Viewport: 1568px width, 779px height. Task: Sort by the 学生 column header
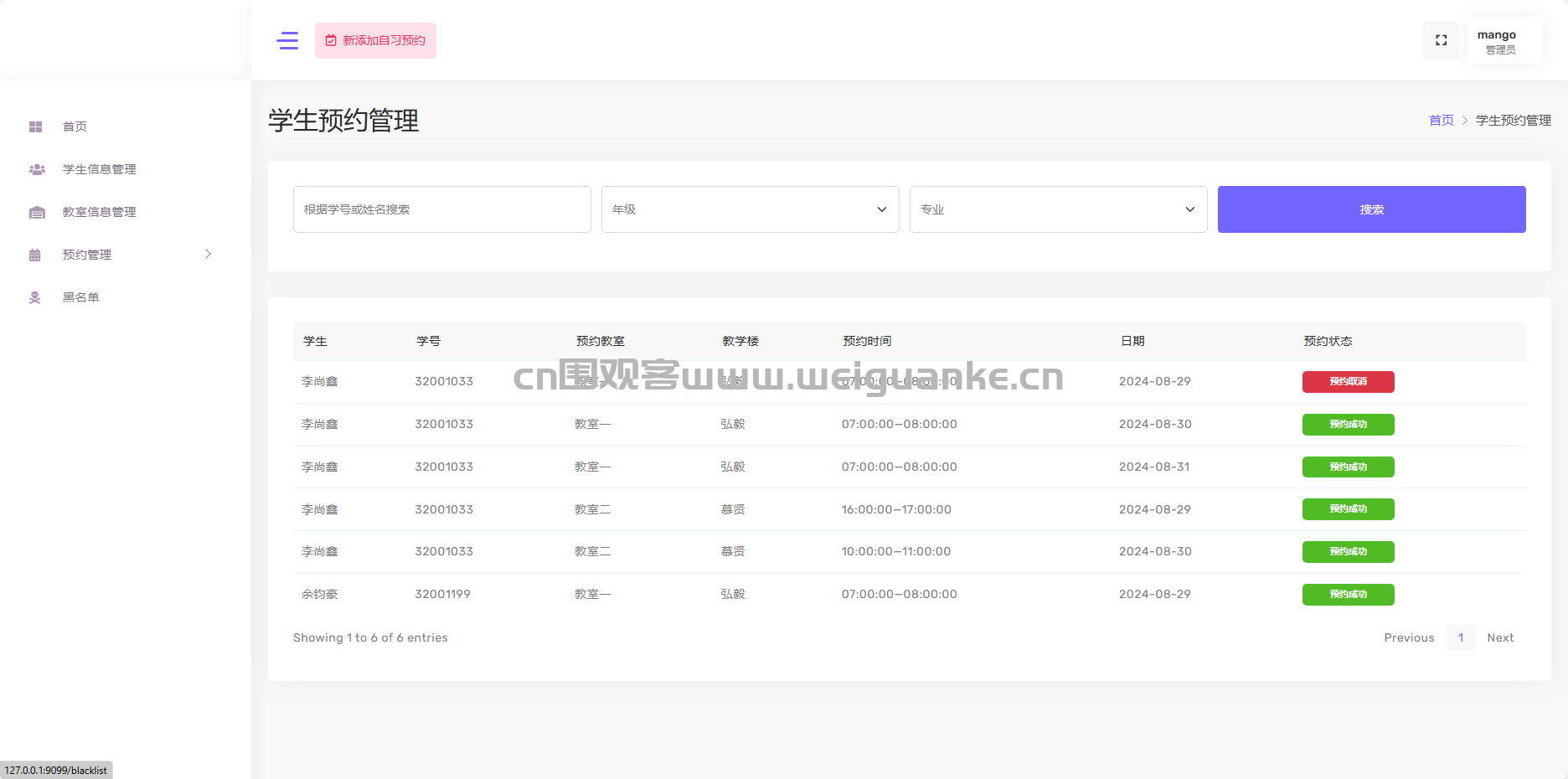[x=315, y=341]
